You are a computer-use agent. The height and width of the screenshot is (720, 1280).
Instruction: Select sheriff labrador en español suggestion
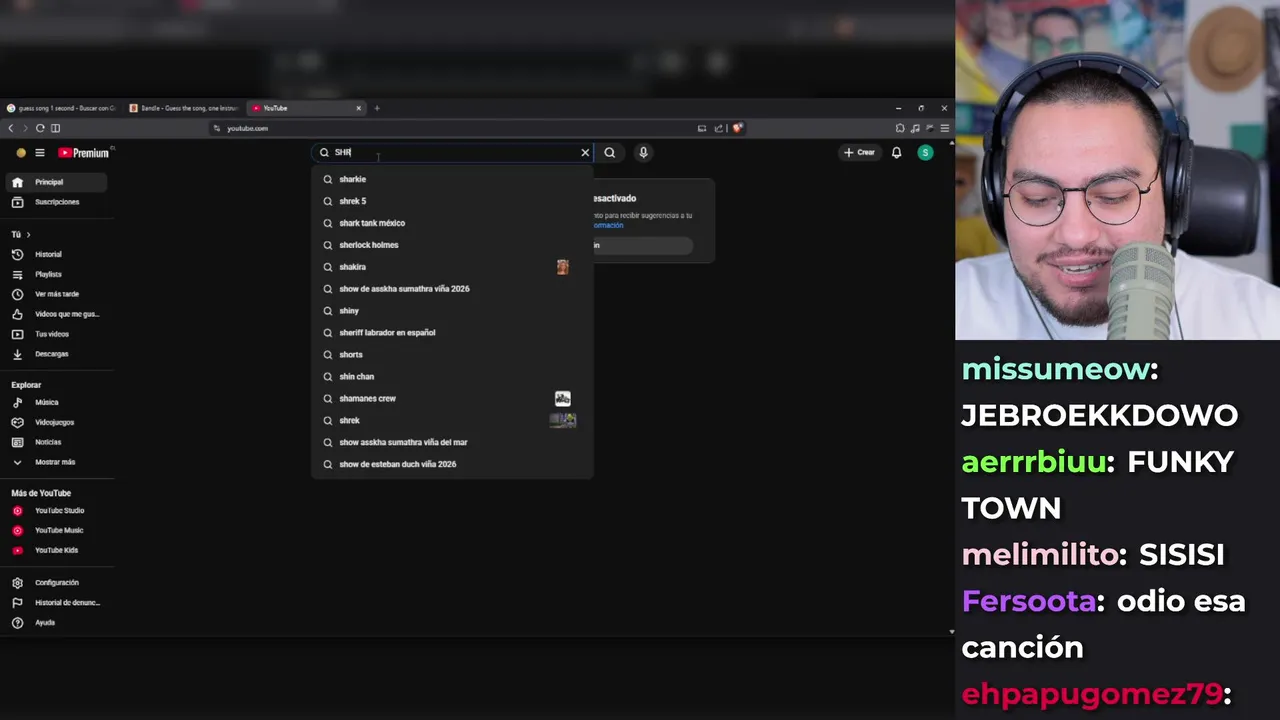[452, 333]
